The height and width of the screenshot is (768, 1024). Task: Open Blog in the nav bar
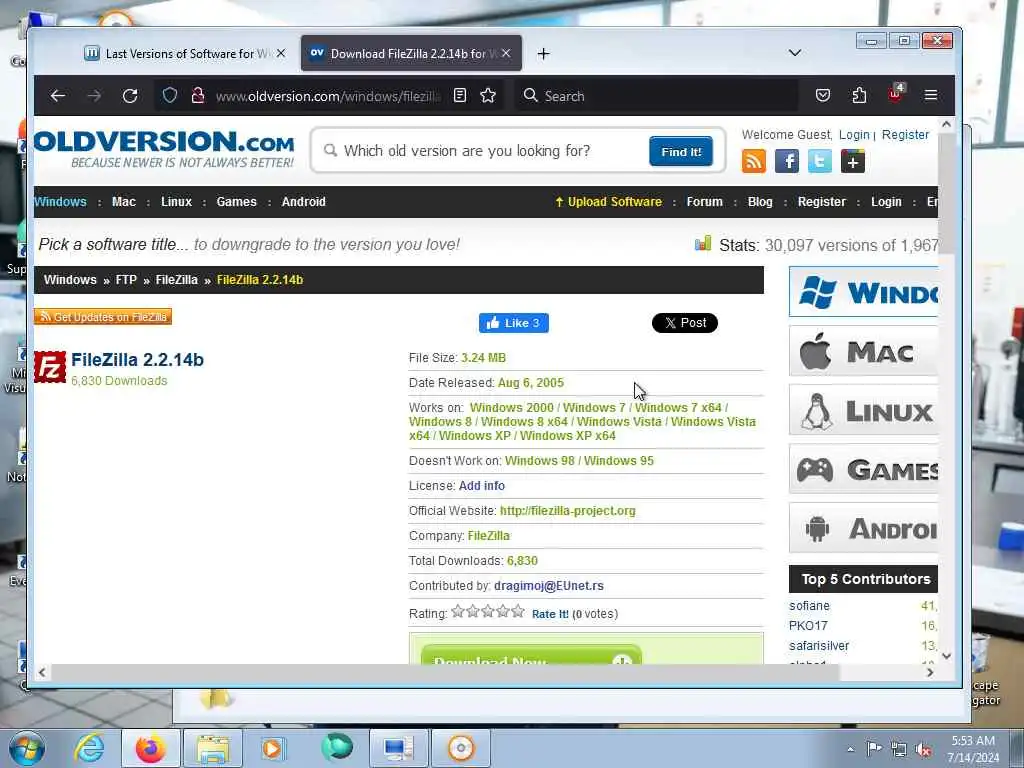[x=760, y=202]
